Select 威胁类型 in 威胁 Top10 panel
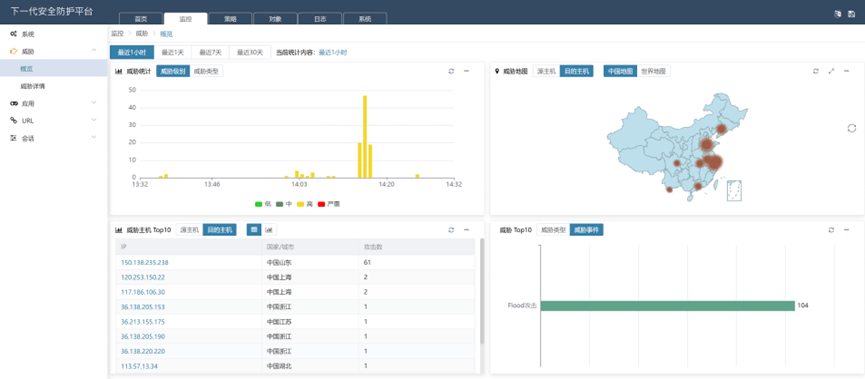Image resolution: width=865 pixels, height=379 pixels. tap(553, 229)
